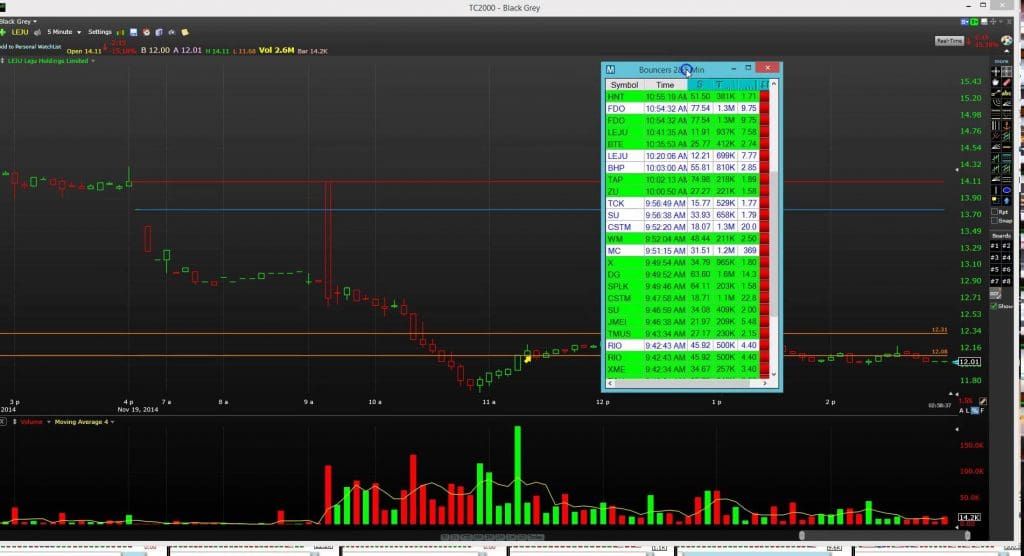
Task: Click the chart time-range slider handle at bottom
Action: (802, 535)
